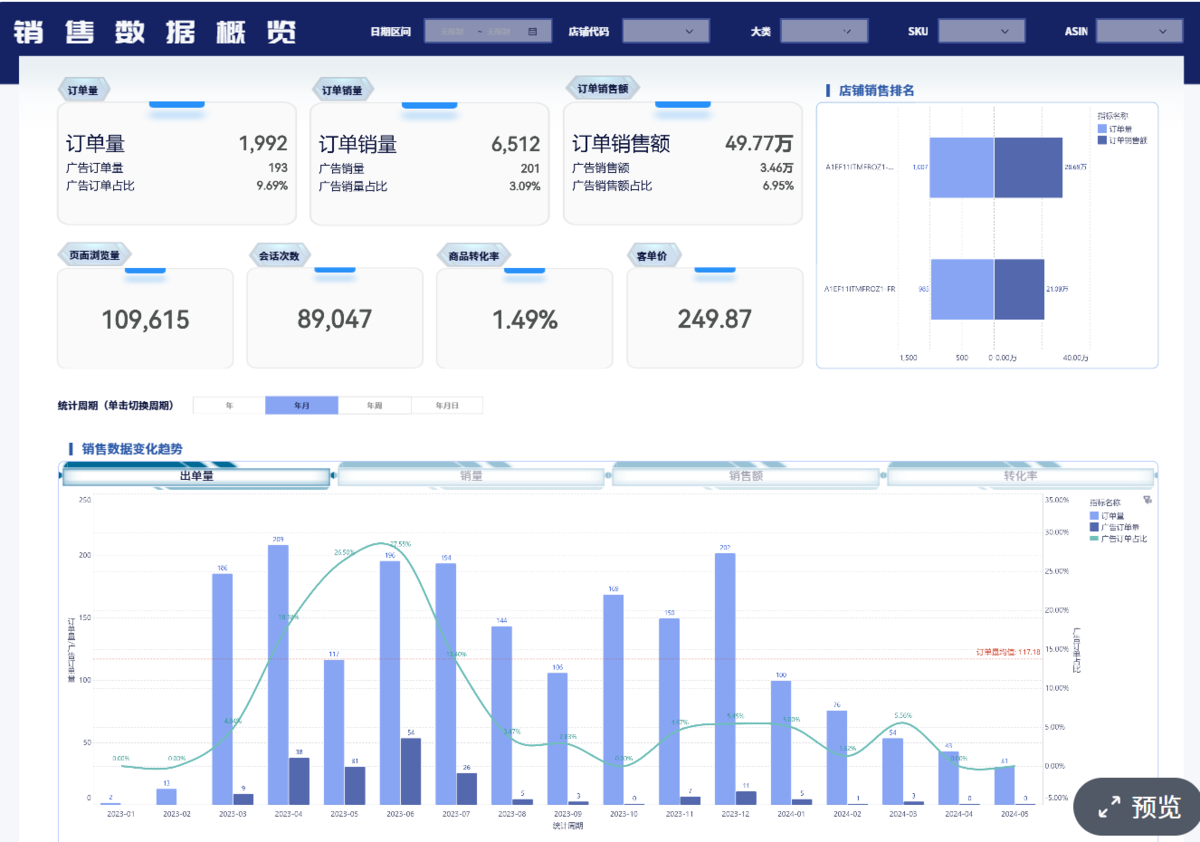
Task: Click the 2024-01 order count bar 100
Action: tap(781, 743)
